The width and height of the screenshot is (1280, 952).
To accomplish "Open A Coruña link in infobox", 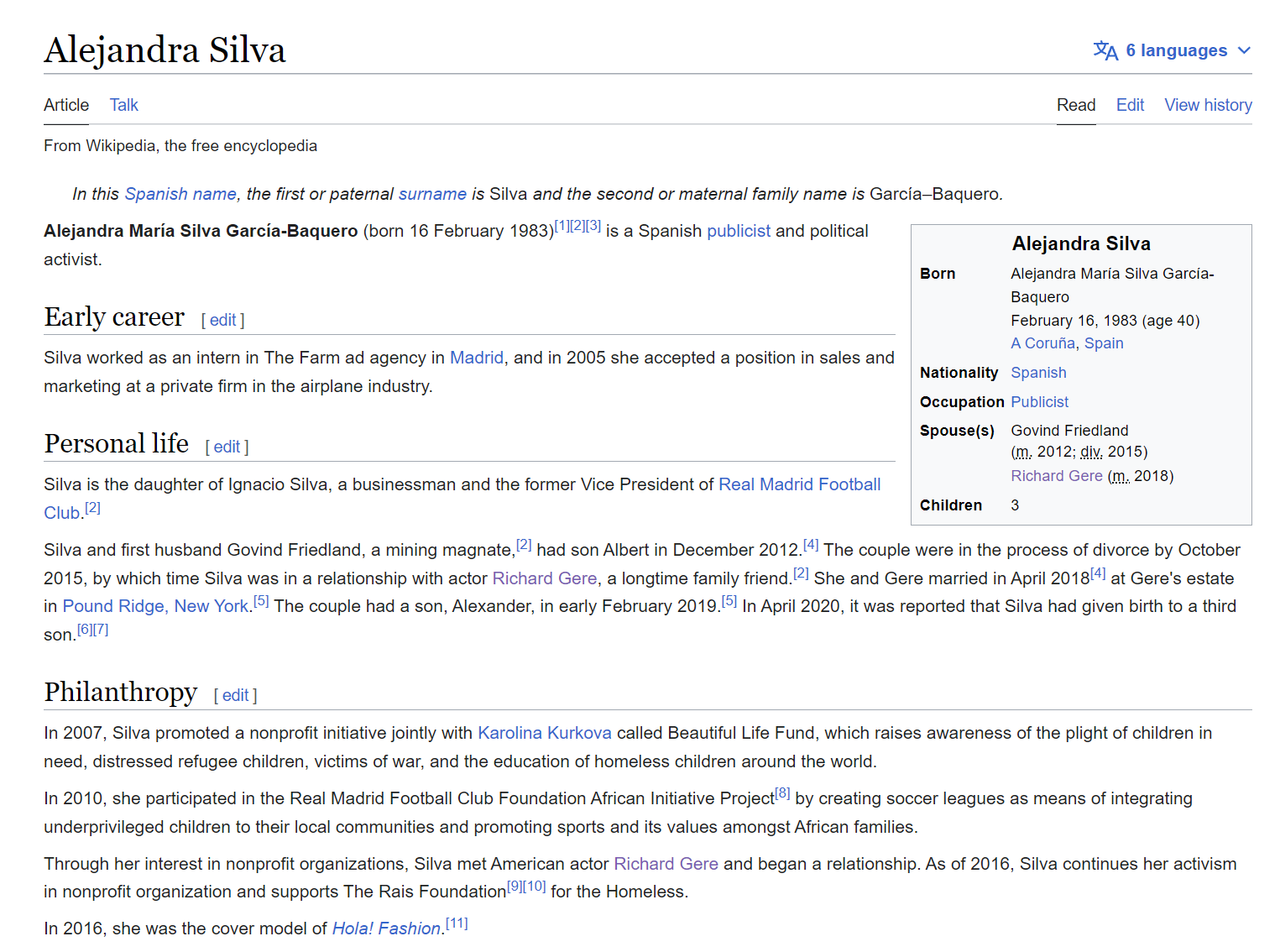I will (x=1042, y=343).
